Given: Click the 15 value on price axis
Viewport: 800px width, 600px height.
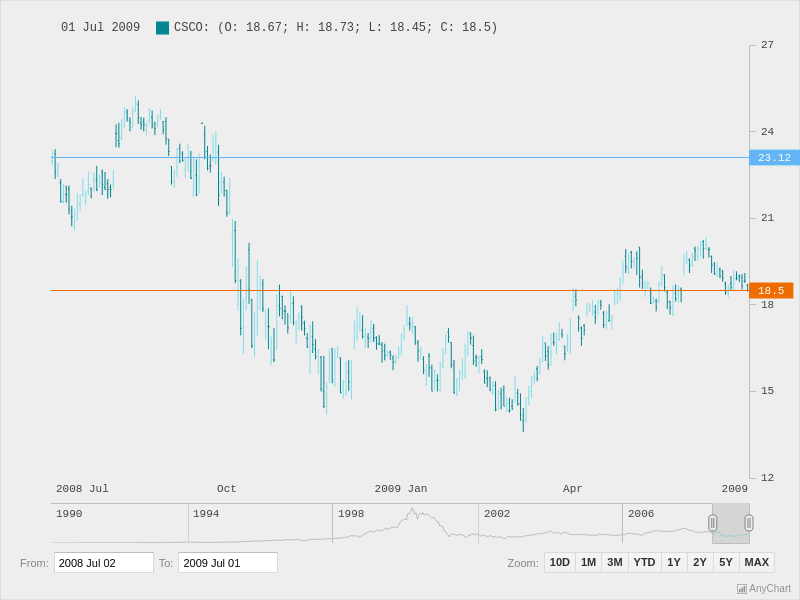Looking at the screenshot, I should (767, 391).
